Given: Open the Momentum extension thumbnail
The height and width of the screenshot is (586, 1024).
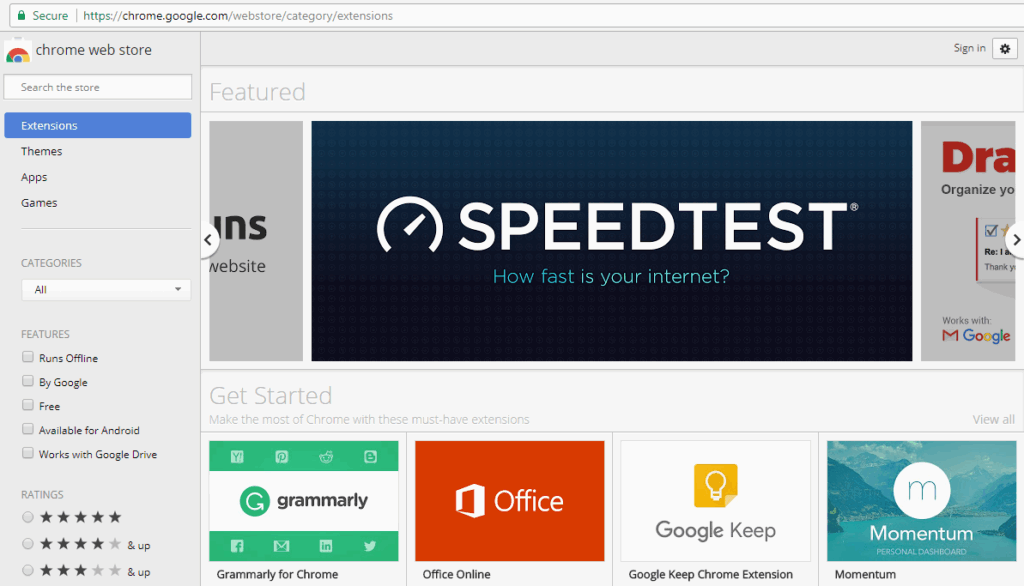Looking at the screenshot, I should pos(921,501).
